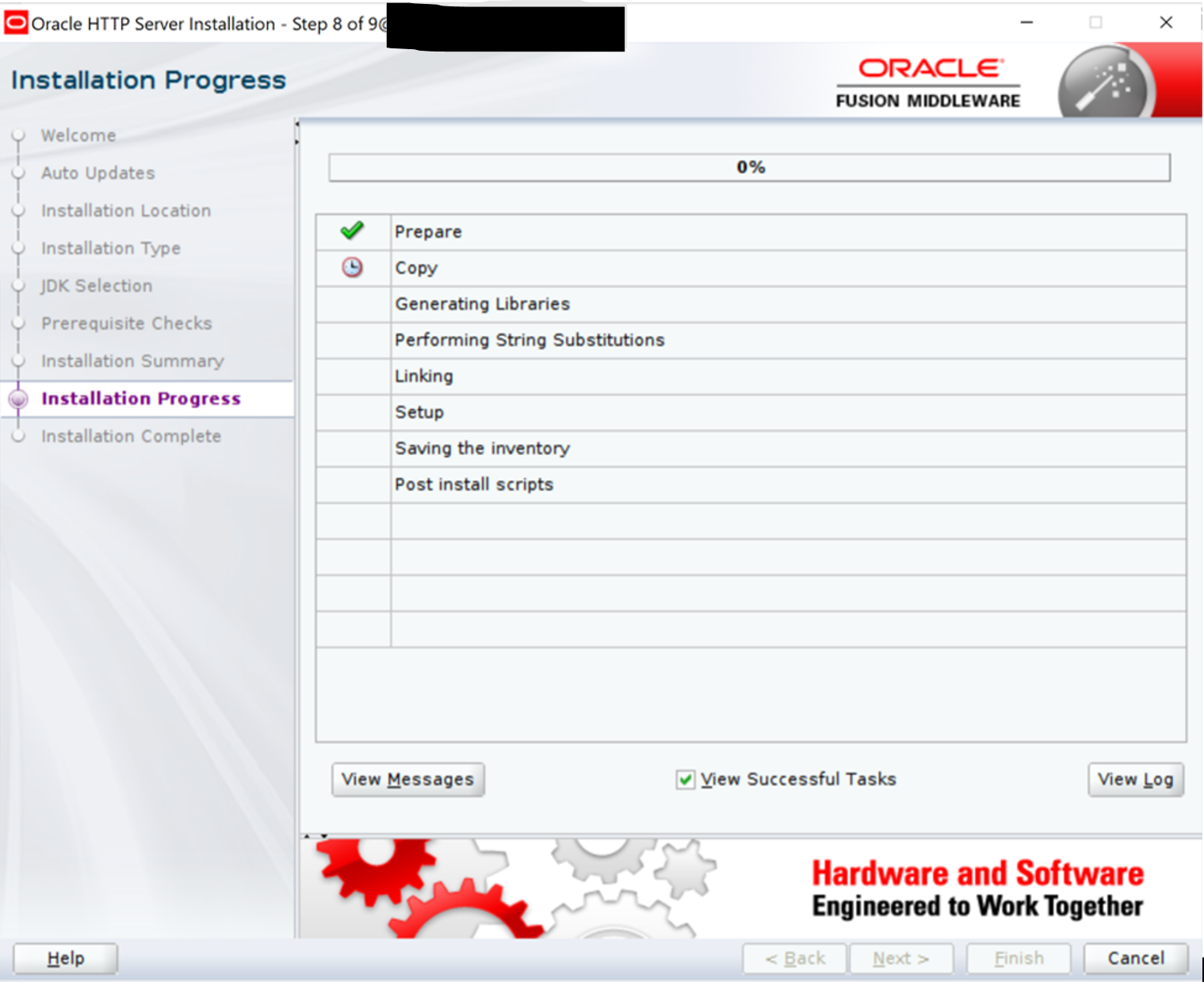This screenshot has height=982, width=1204.
Task: Open Help for the installer
Action: click(66, 958)
